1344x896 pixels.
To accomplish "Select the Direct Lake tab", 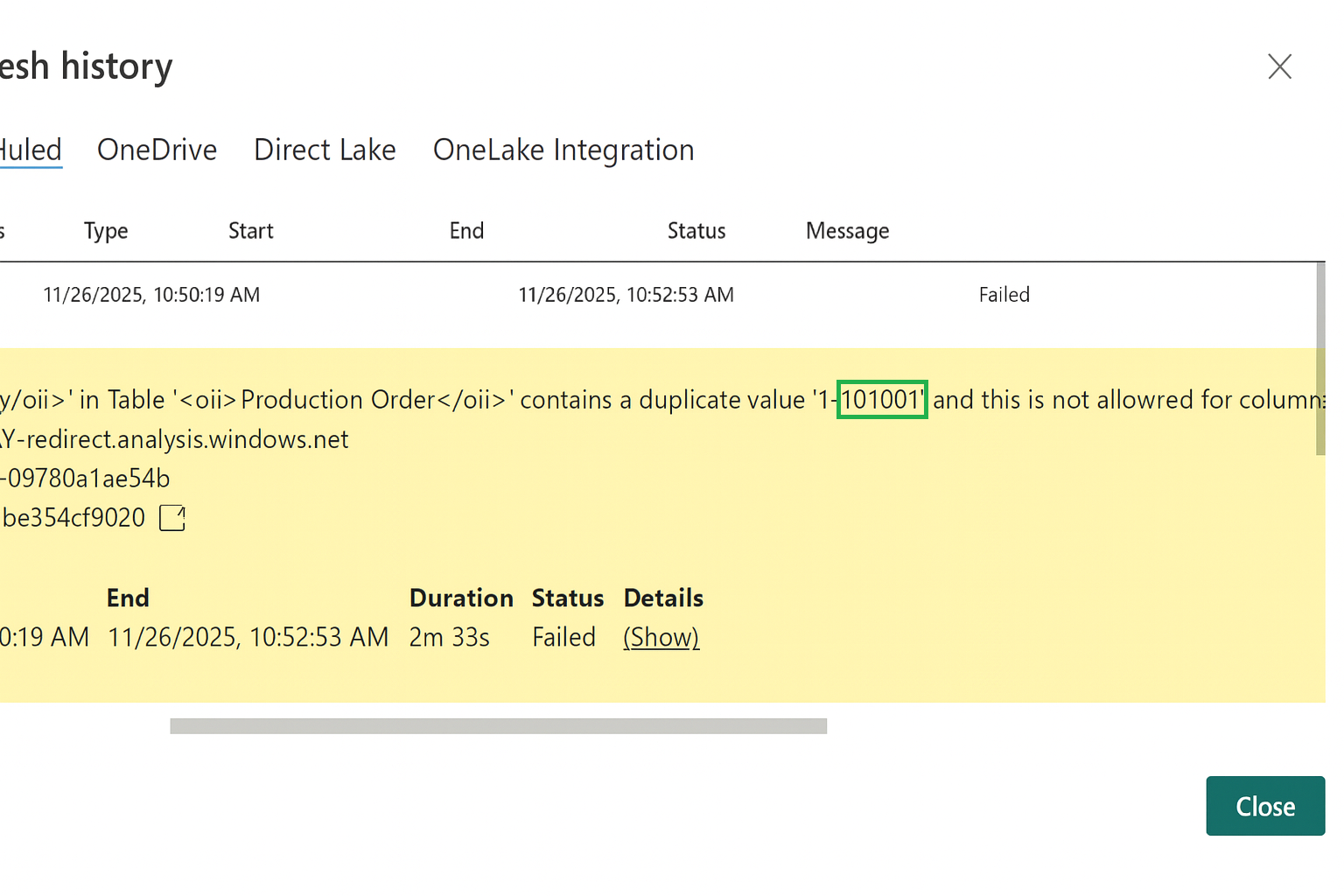I will pos(325,150).
